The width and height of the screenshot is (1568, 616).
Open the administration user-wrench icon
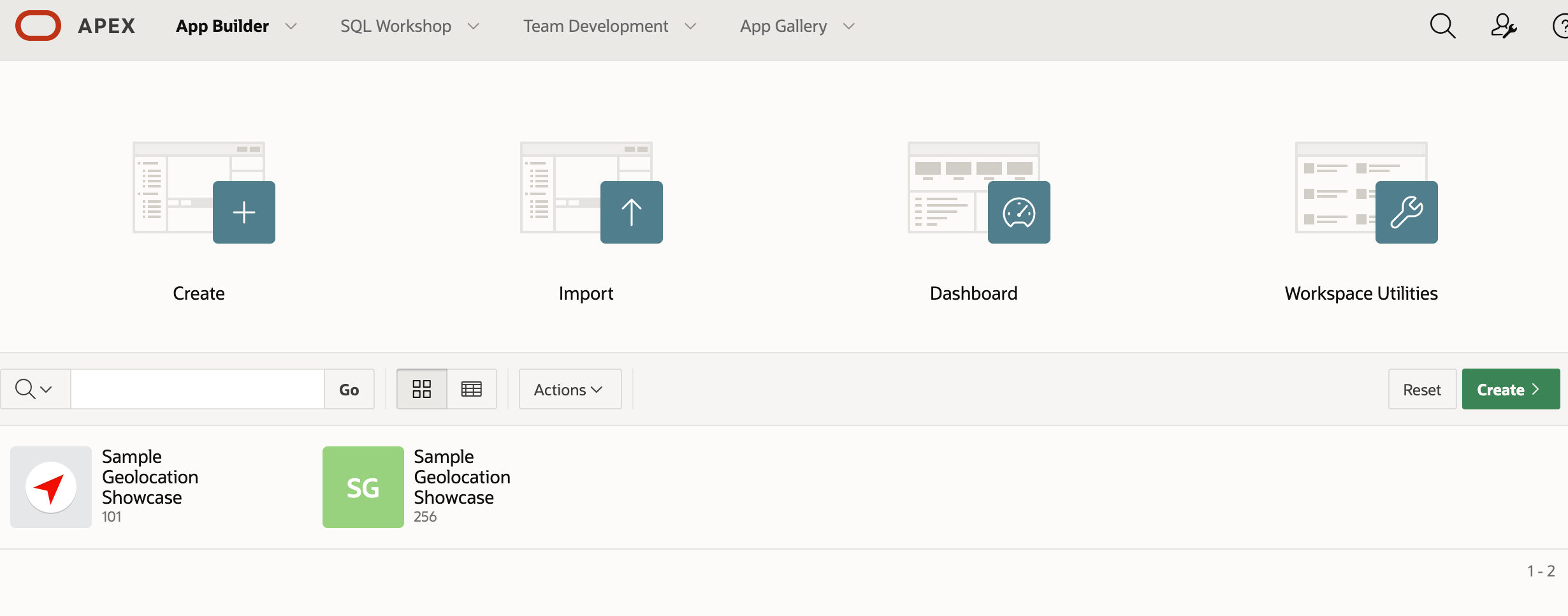coord(1503,26)
